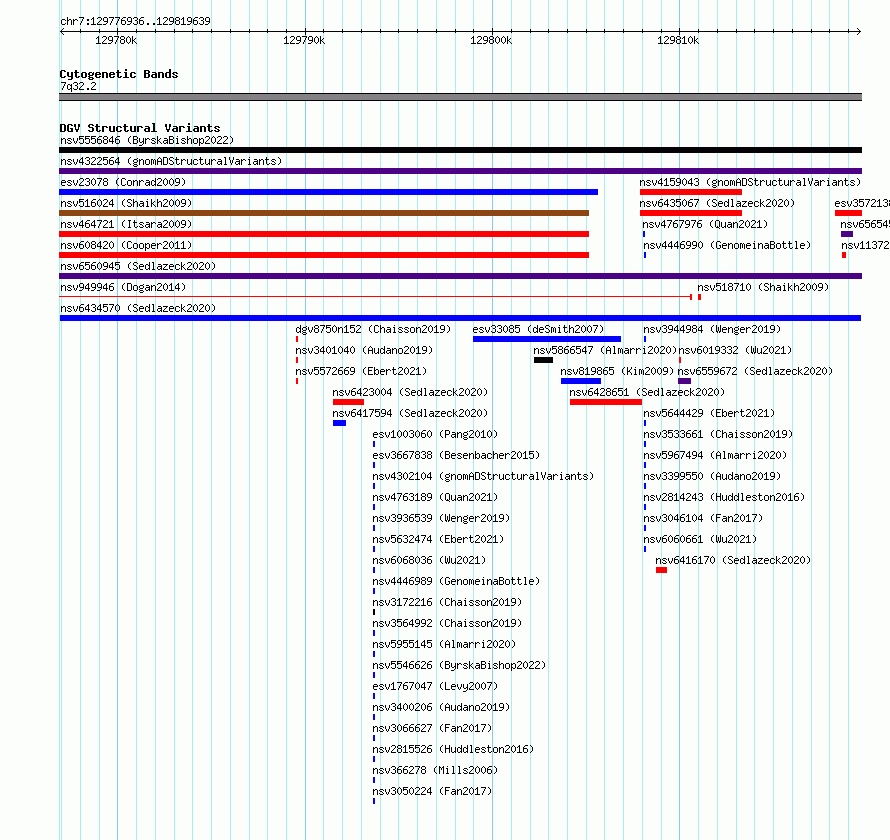Select esv1767047 (Levy2007) label
890x840 pixels.
pyautogui.click(x=435, y=686)
